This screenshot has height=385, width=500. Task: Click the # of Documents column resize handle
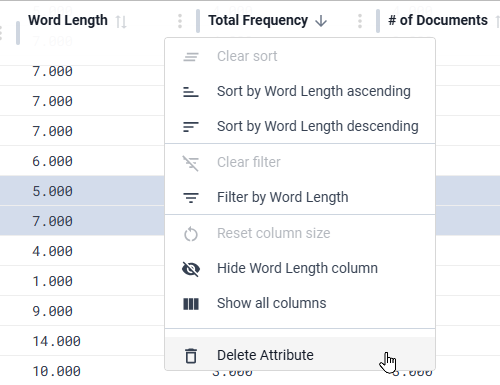click(x=378, y=21)
